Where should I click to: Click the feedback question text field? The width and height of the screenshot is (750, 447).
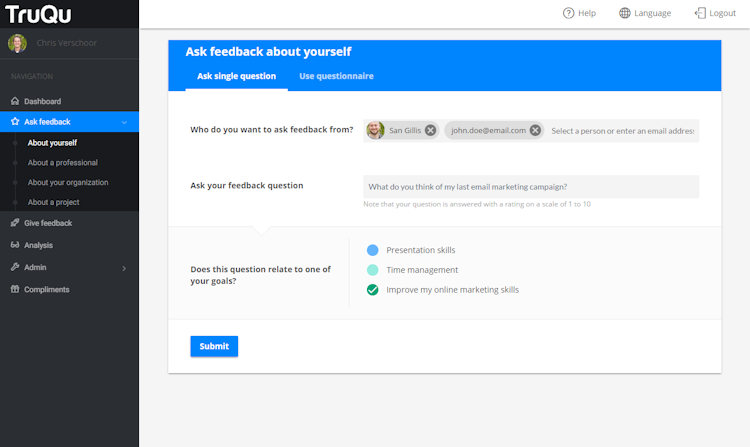[530, 187]
